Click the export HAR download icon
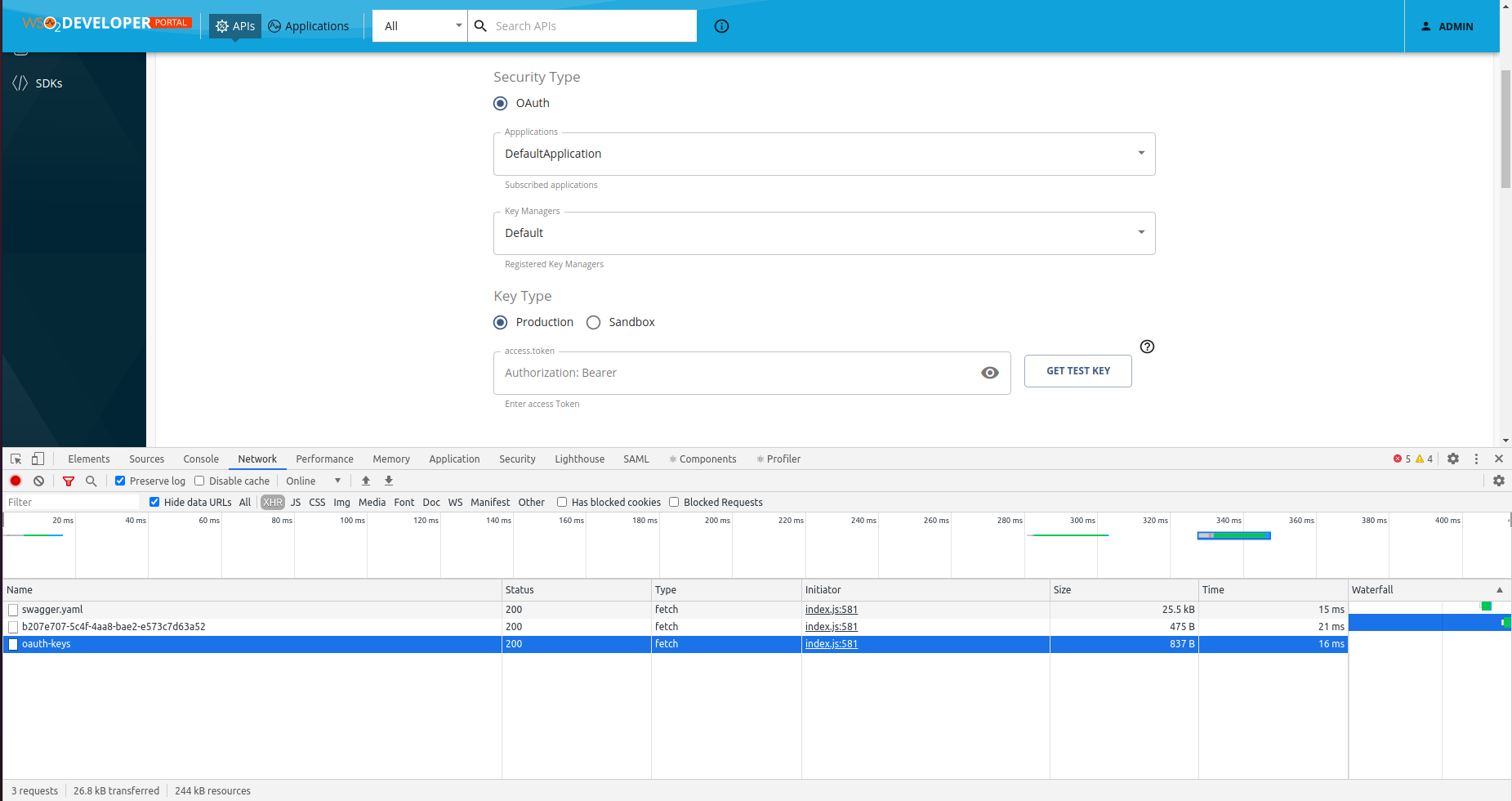 (389, 481)
